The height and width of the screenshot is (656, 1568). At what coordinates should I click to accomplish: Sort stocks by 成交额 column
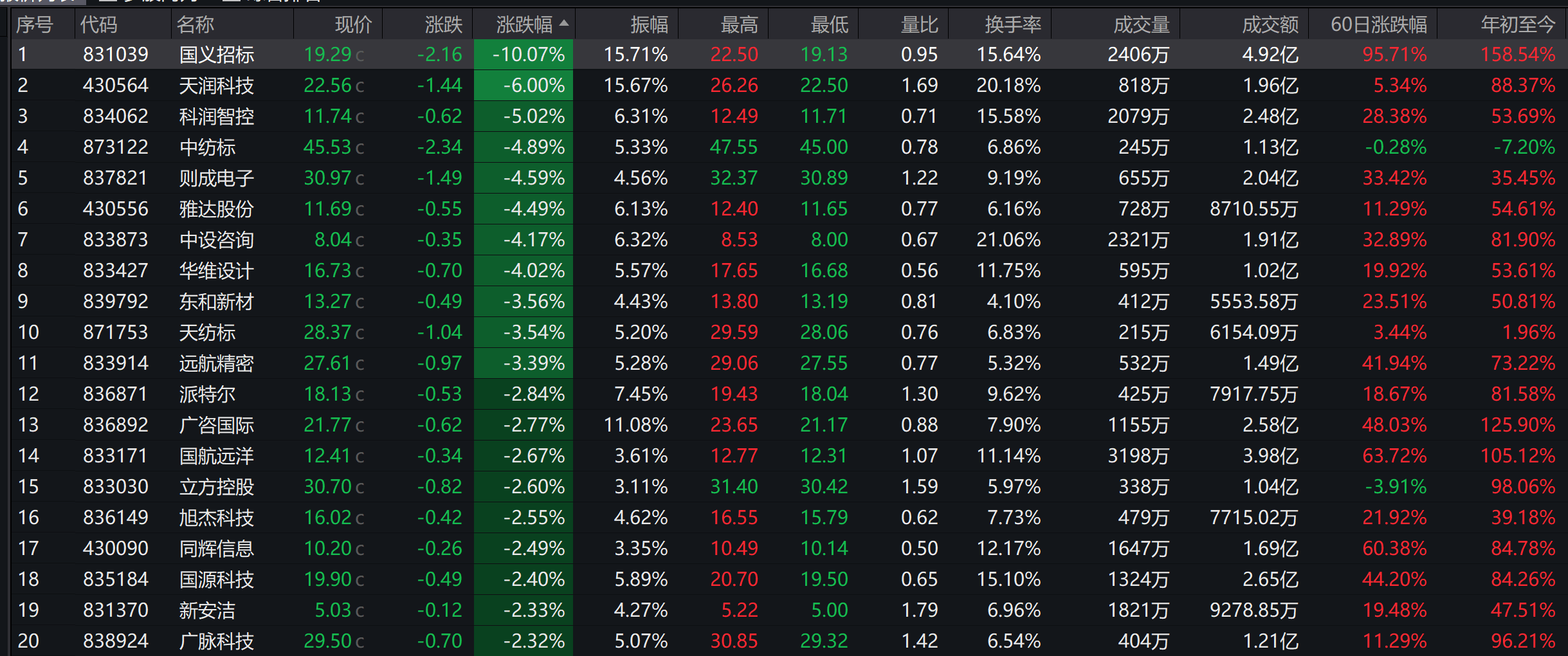click(1270, 24)
